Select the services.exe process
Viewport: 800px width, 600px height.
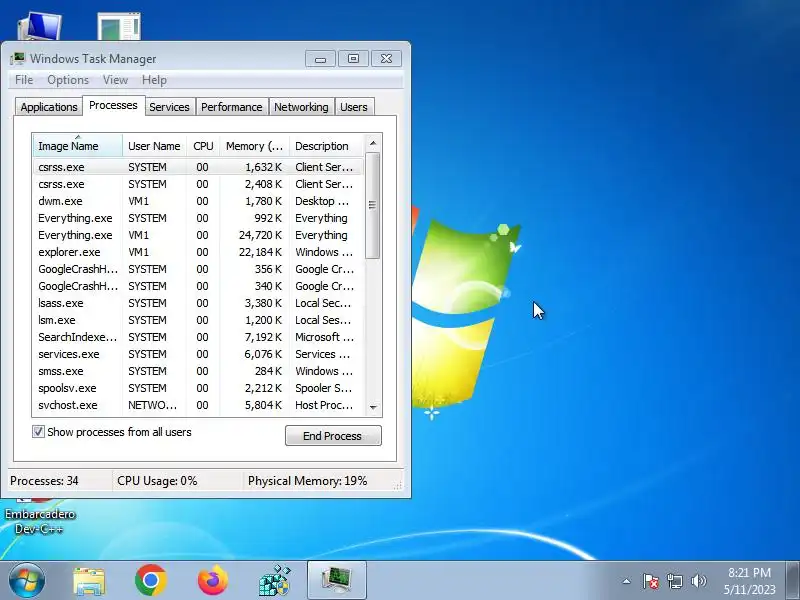[x=198, y=354]
